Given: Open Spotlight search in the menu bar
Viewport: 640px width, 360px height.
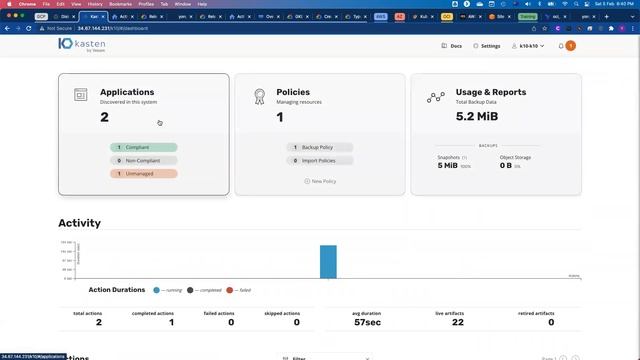Looking at the screenshot, I should [576, 4].
